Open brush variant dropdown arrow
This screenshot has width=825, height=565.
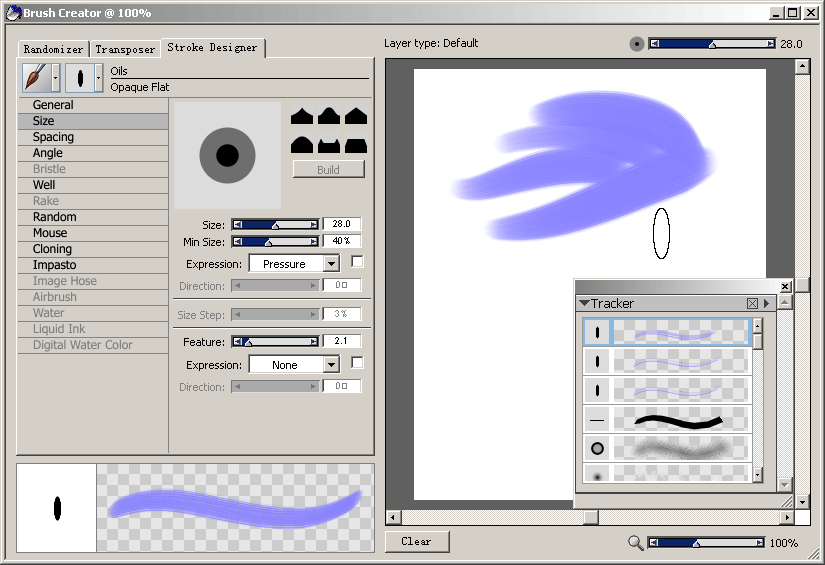(98, 78)
